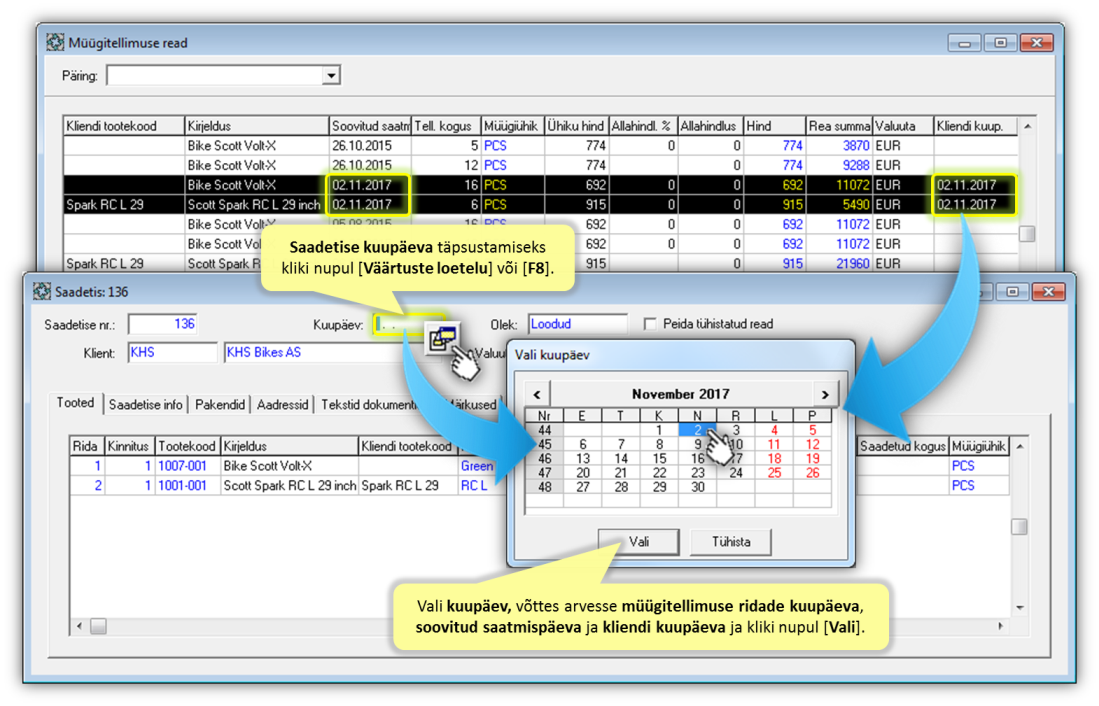Click the Tootekood column header in Saadetis
This screenshot has width=1099, height=706.
tap(186, 446)
